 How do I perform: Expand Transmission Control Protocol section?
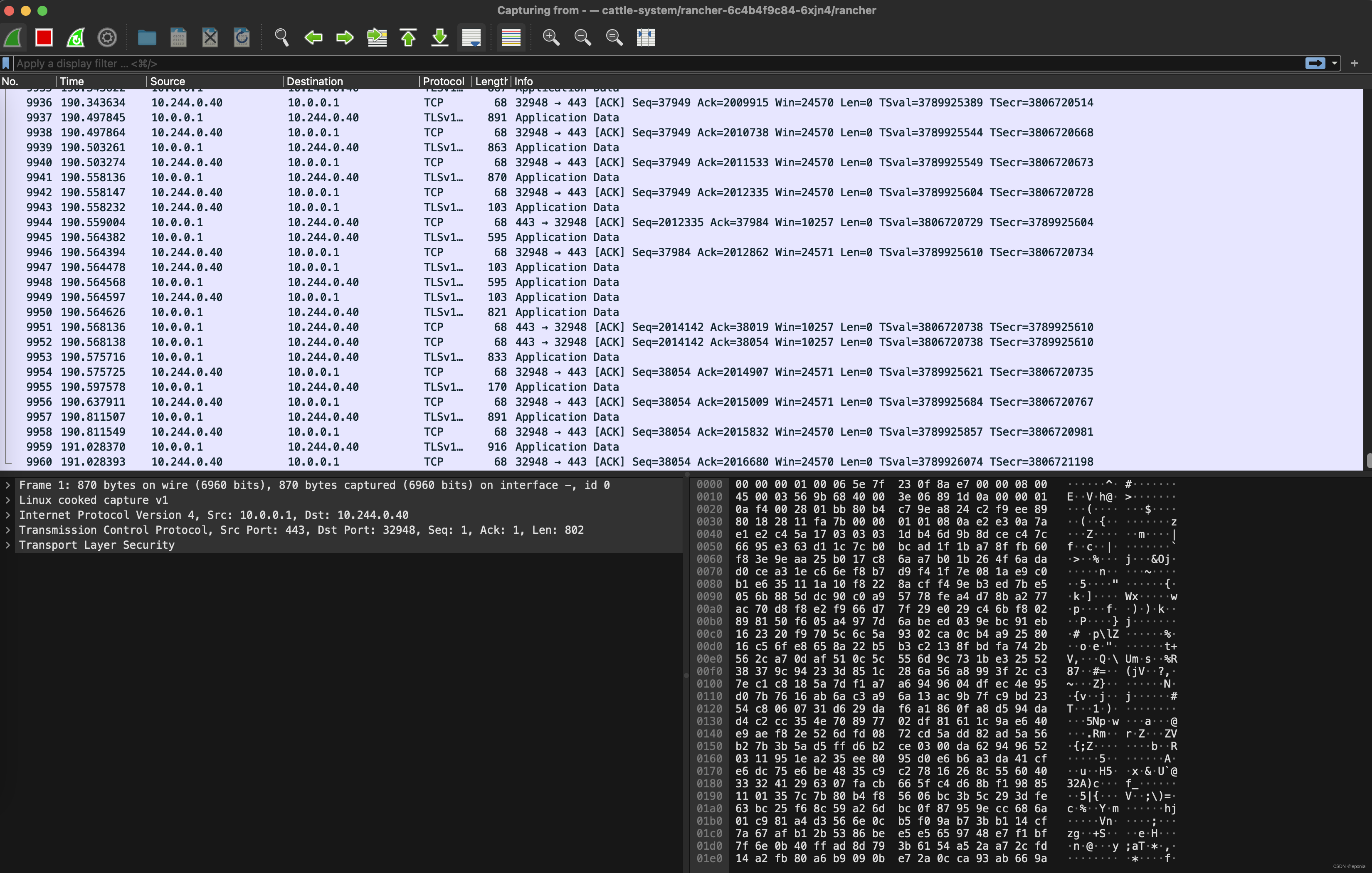point(8,530)
